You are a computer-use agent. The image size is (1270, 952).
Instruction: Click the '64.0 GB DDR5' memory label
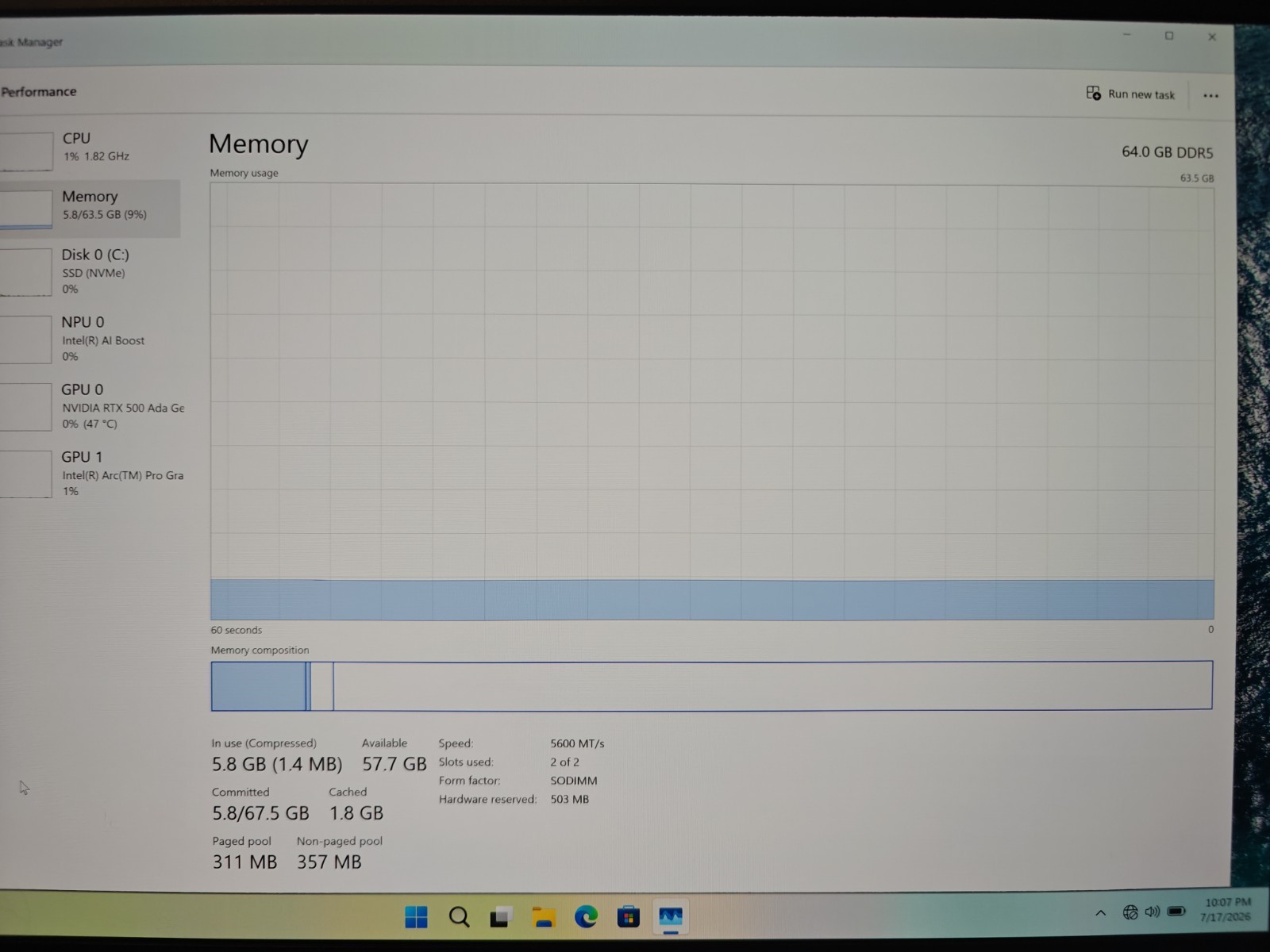(x=1167, y=152)
